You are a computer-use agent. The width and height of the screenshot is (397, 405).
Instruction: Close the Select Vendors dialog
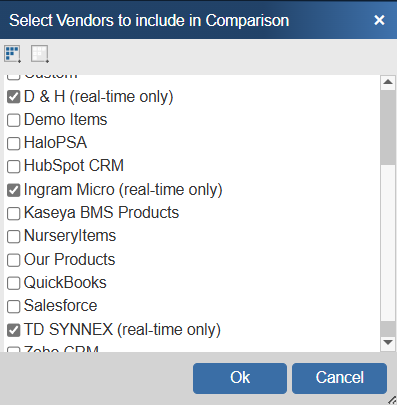click(x=379, y=20)
